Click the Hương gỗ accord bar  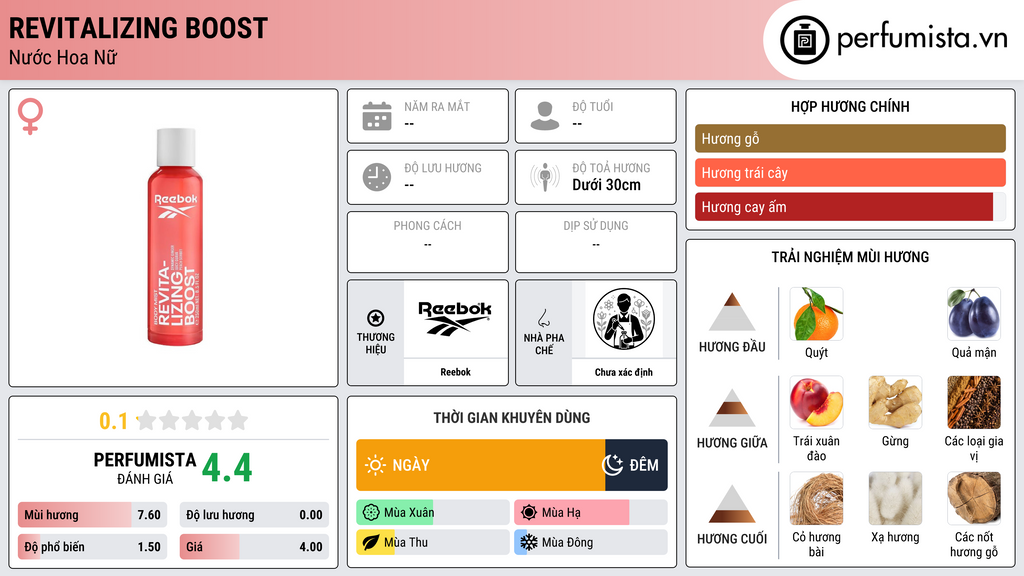coord(850,138)
